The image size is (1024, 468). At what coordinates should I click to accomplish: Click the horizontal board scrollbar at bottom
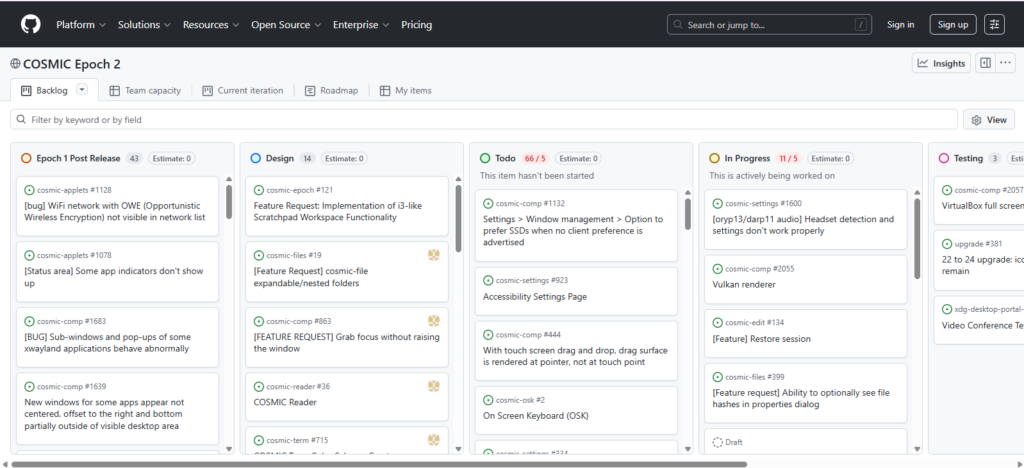pos(379,464)
